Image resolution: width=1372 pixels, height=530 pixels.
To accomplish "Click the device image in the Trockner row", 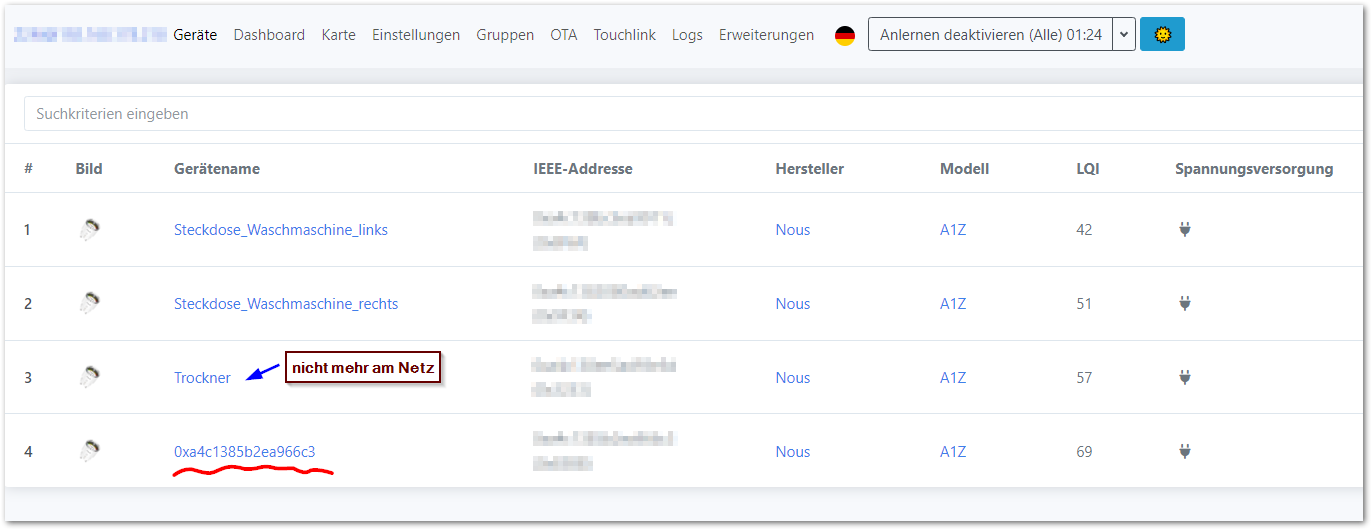I will pyautogui.click(x=90, y=378).
